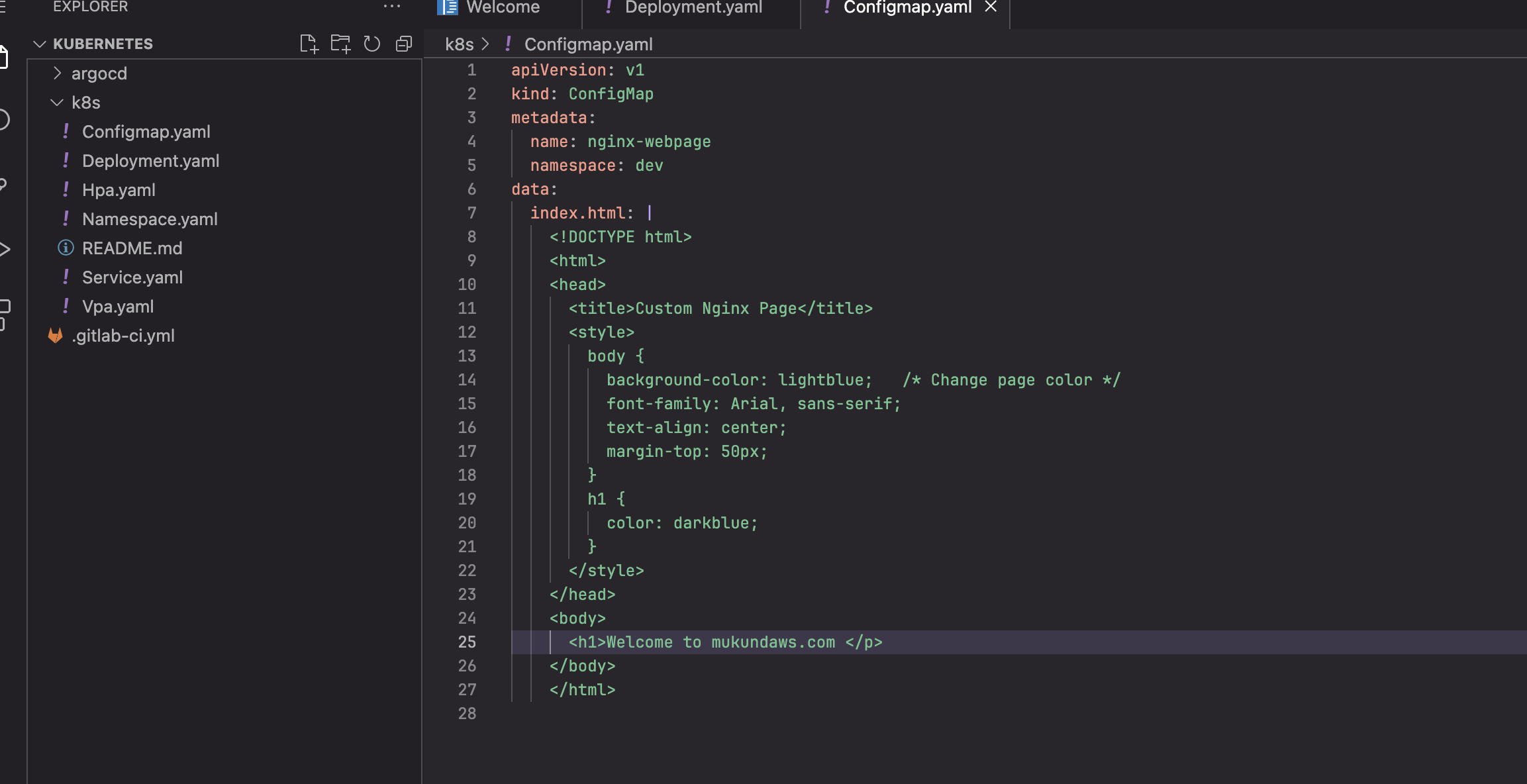1527x784 pixels.
Task: Click line number 14 in the gutter
Action: 467,380
